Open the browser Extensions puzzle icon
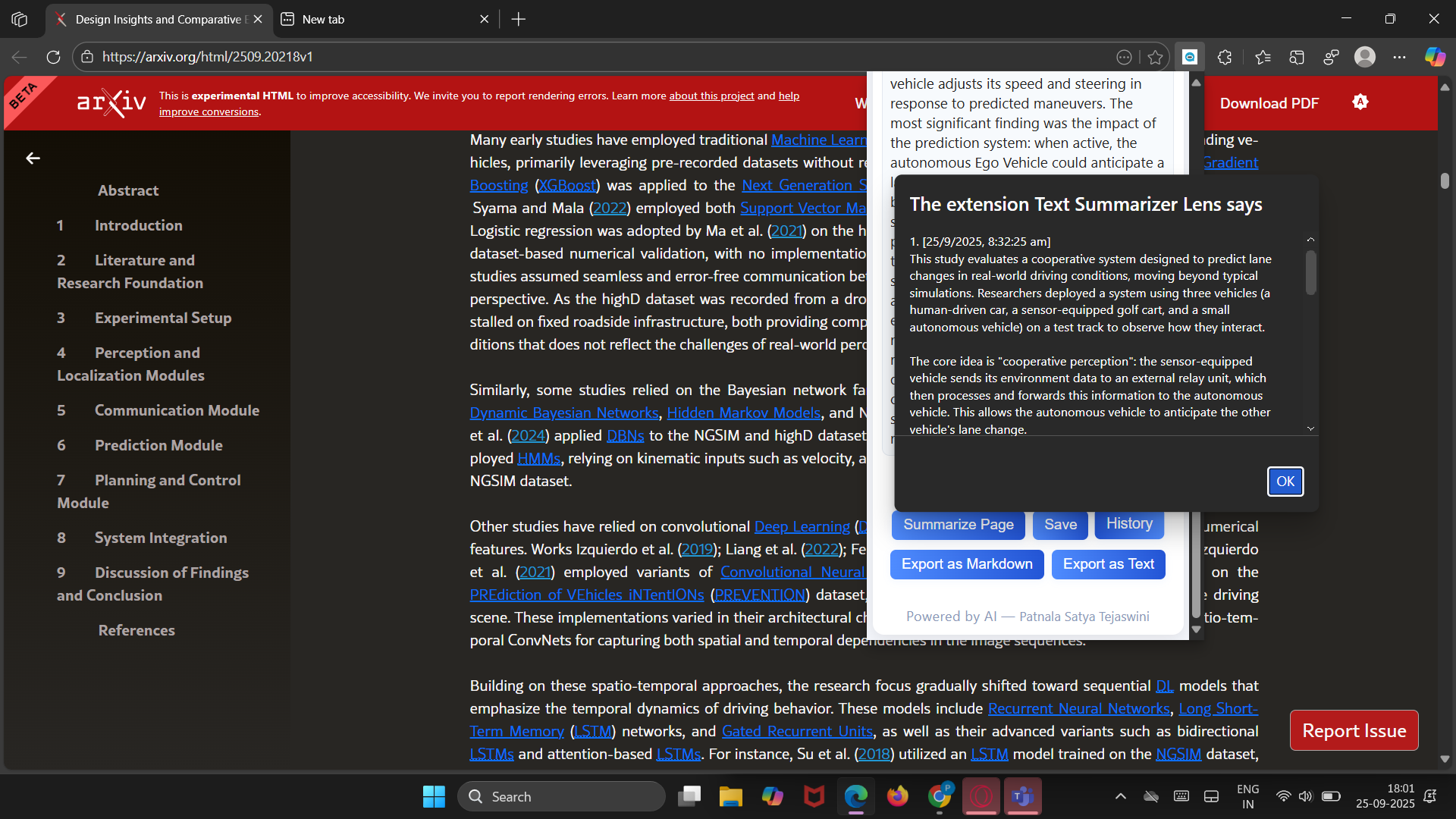This screenshot has width=1456, height=819. tap(1225, 57)
